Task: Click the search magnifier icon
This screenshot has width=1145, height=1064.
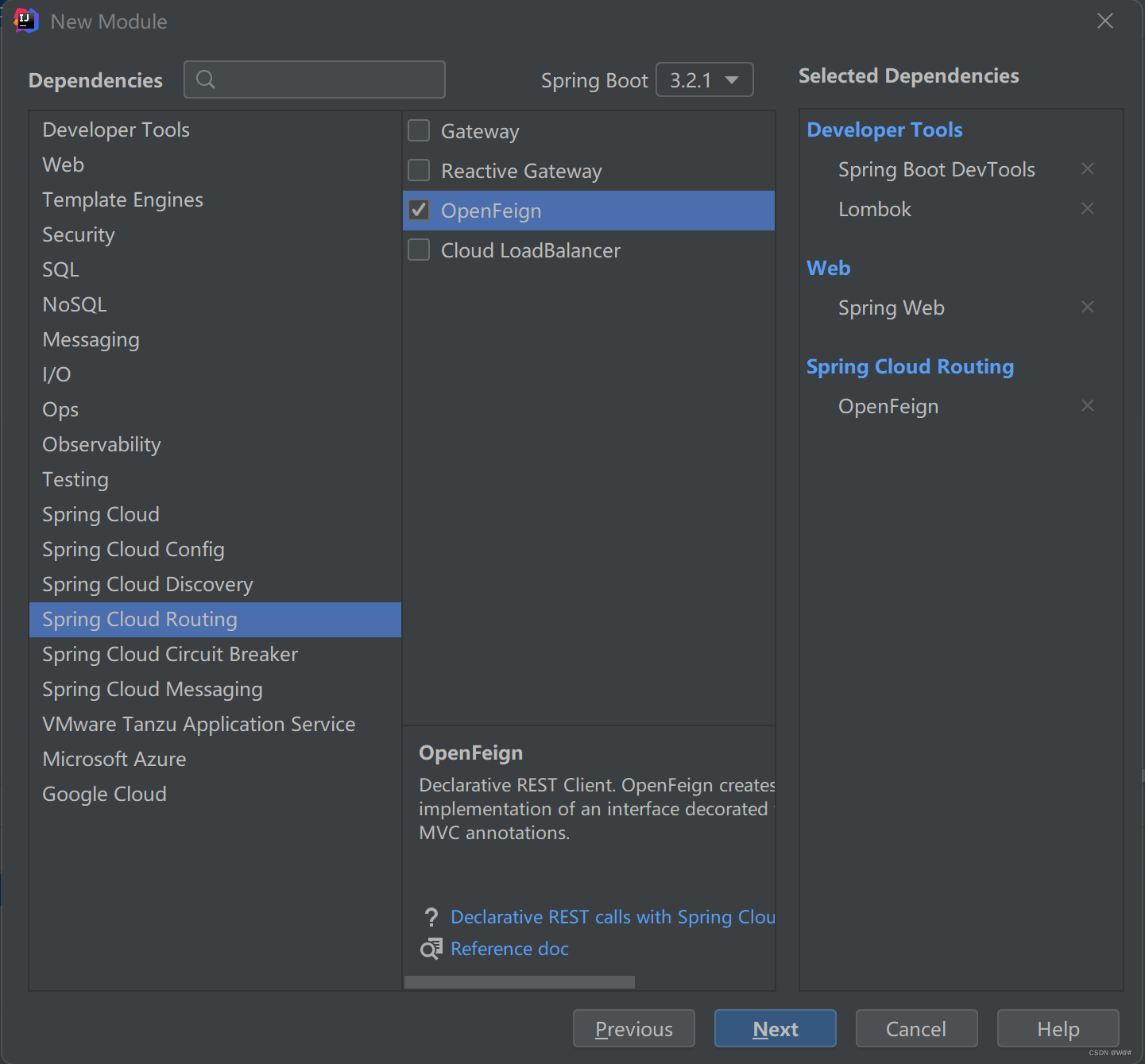Action: tap(205, 79)
